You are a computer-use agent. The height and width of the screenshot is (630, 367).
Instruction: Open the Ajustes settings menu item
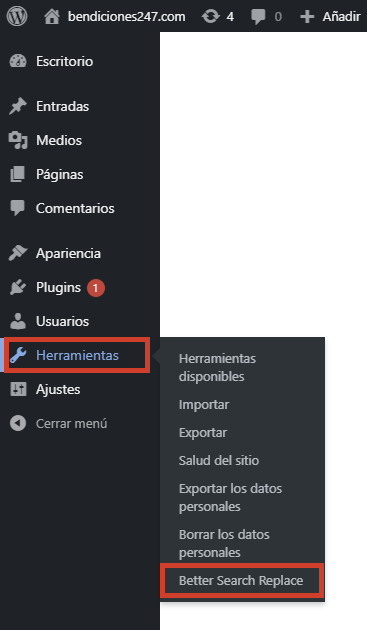tap(58, 389)
